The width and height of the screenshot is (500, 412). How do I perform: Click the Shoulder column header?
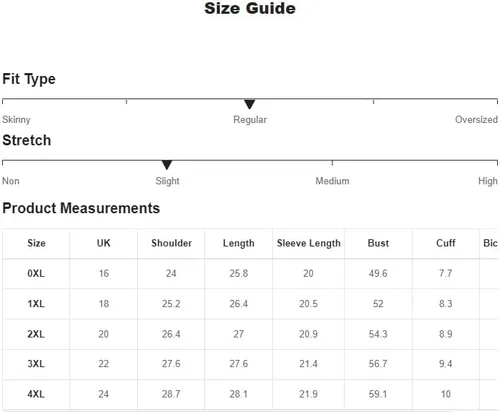coord(171,243)
